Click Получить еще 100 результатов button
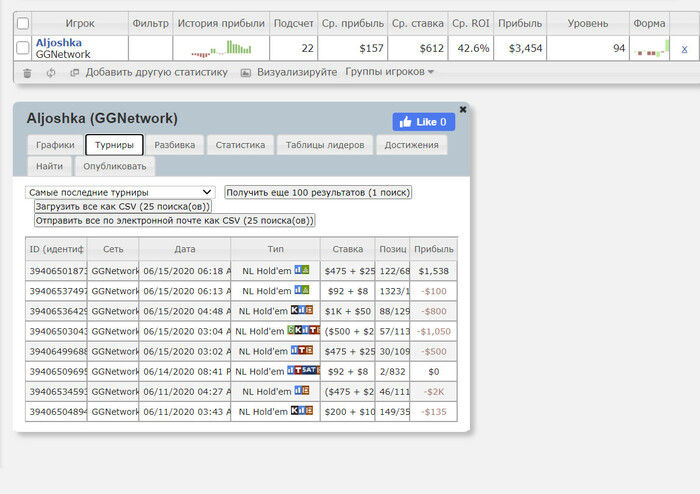 (x=318, y=192)
